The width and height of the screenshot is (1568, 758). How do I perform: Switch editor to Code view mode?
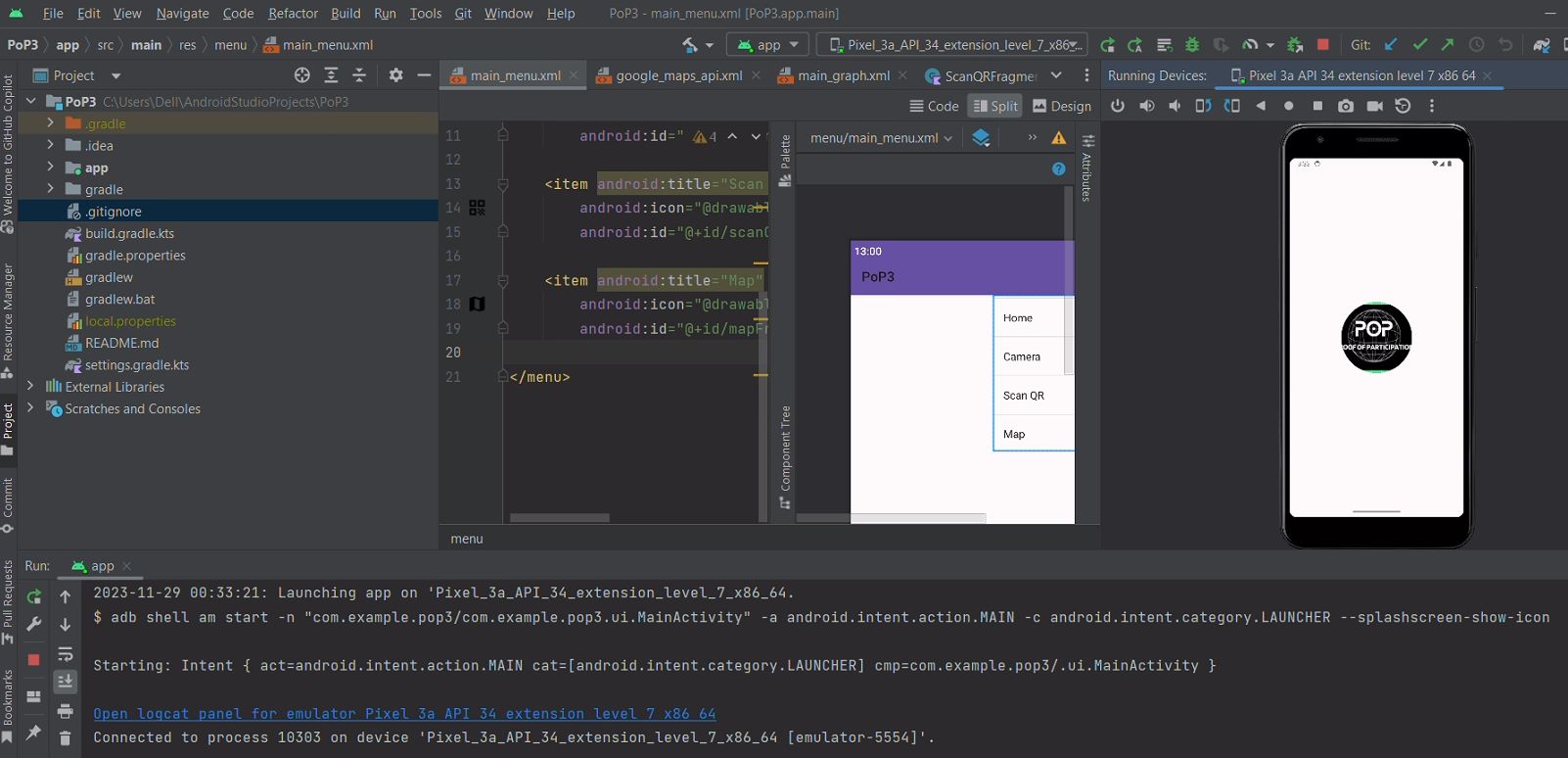coord(934,106)
